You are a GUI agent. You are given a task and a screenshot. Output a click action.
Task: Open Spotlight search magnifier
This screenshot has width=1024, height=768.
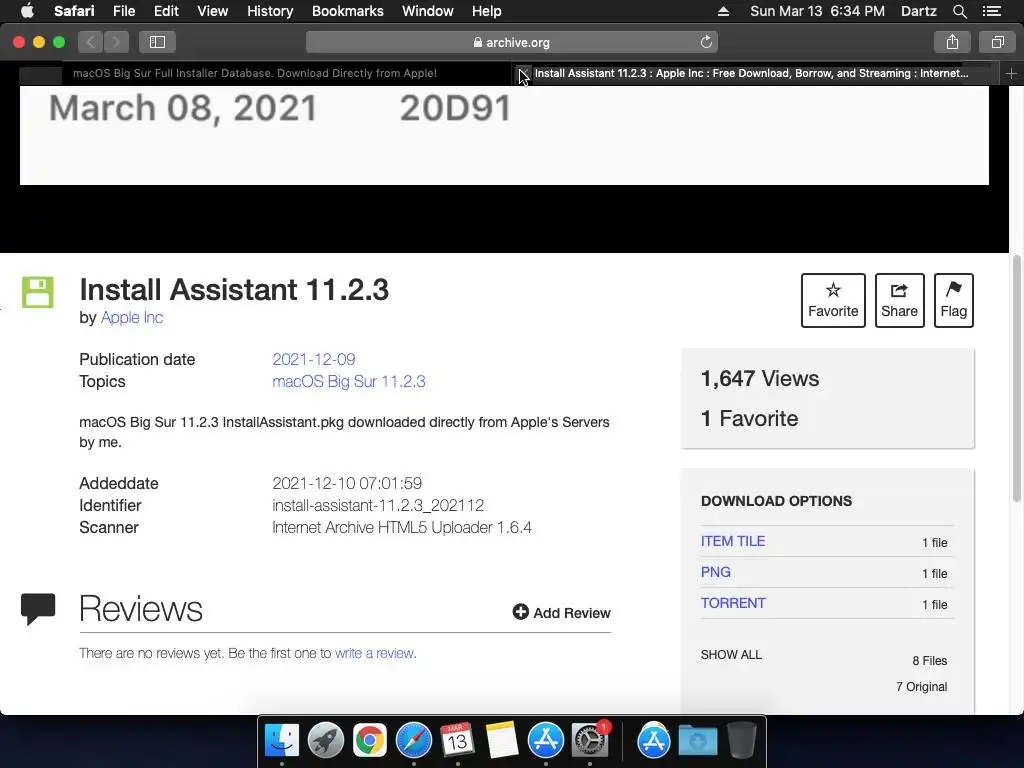959,11
